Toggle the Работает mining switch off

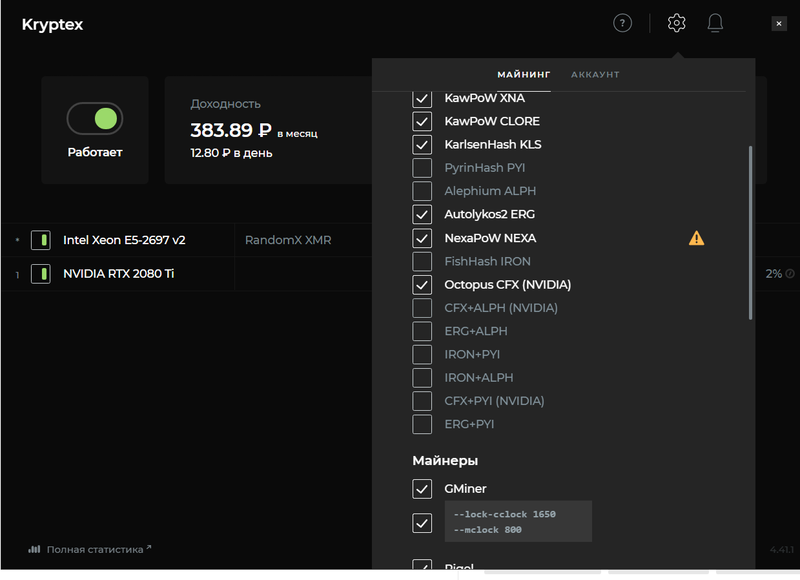(x=95, y=118)
